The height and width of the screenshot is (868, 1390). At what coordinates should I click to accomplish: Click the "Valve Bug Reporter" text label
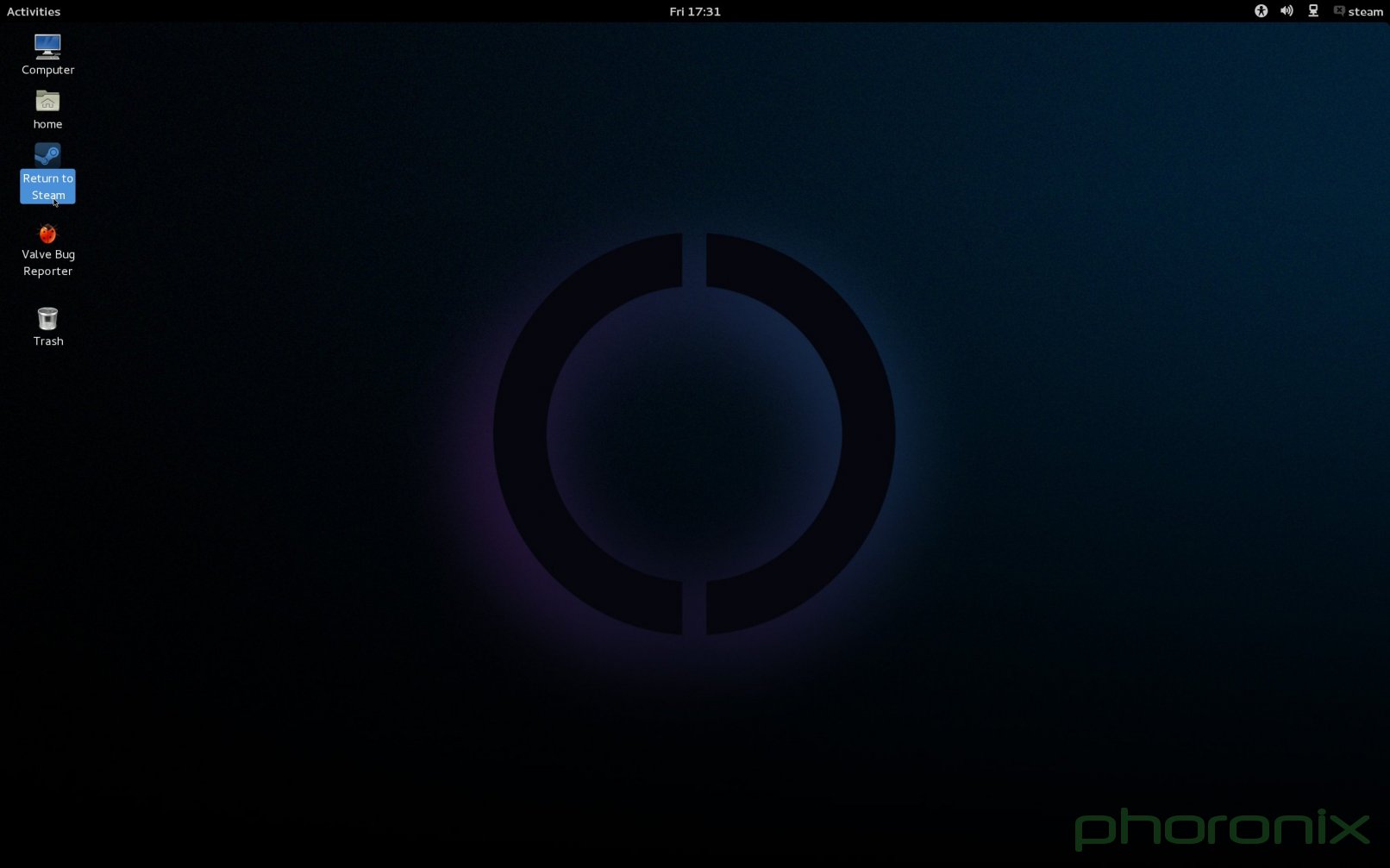[48, 262]
